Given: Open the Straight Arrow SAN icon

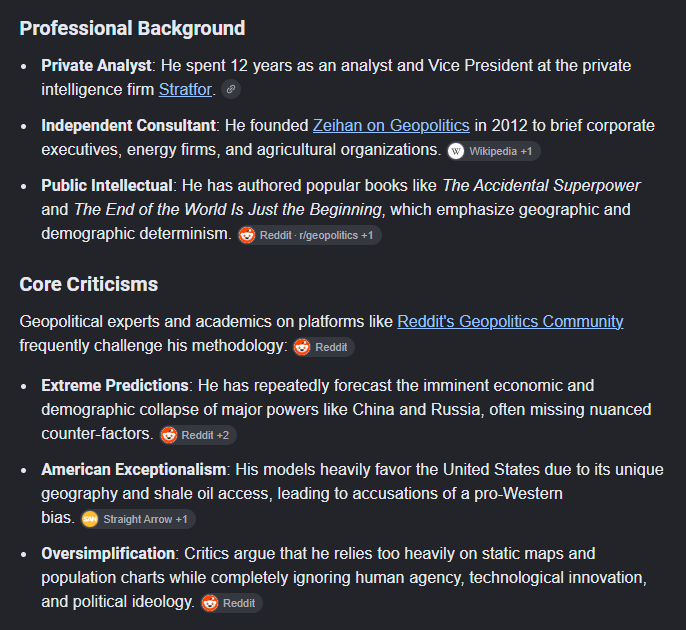Looking at the screenshot, I should 90,519.
